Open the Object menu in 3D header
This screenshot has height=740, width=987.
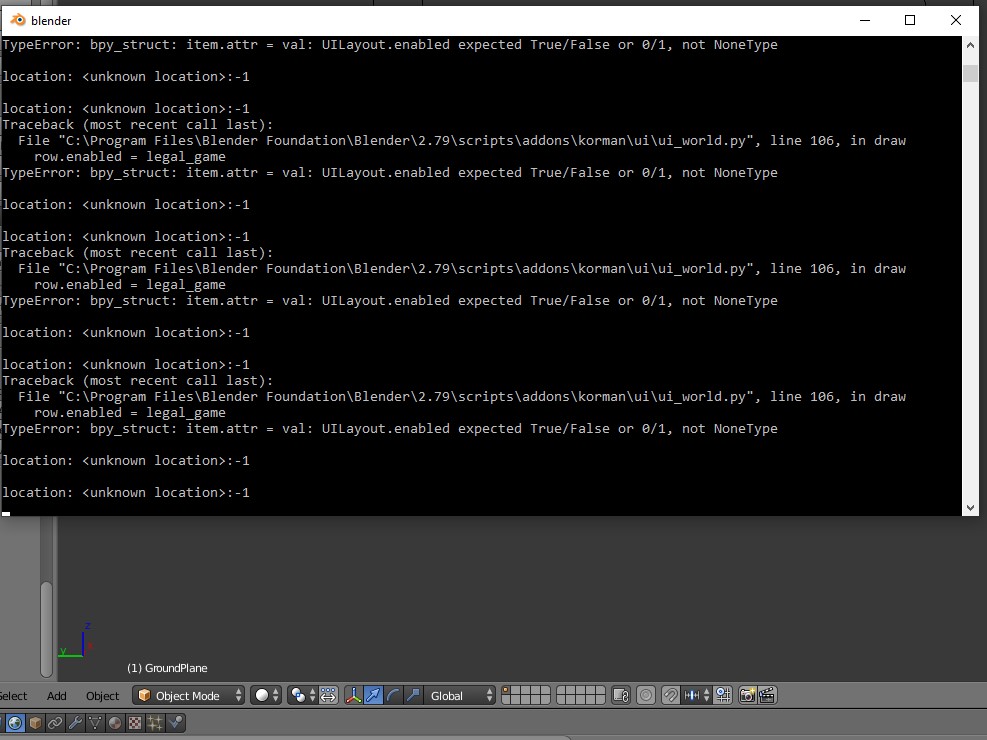click(103, 696)
